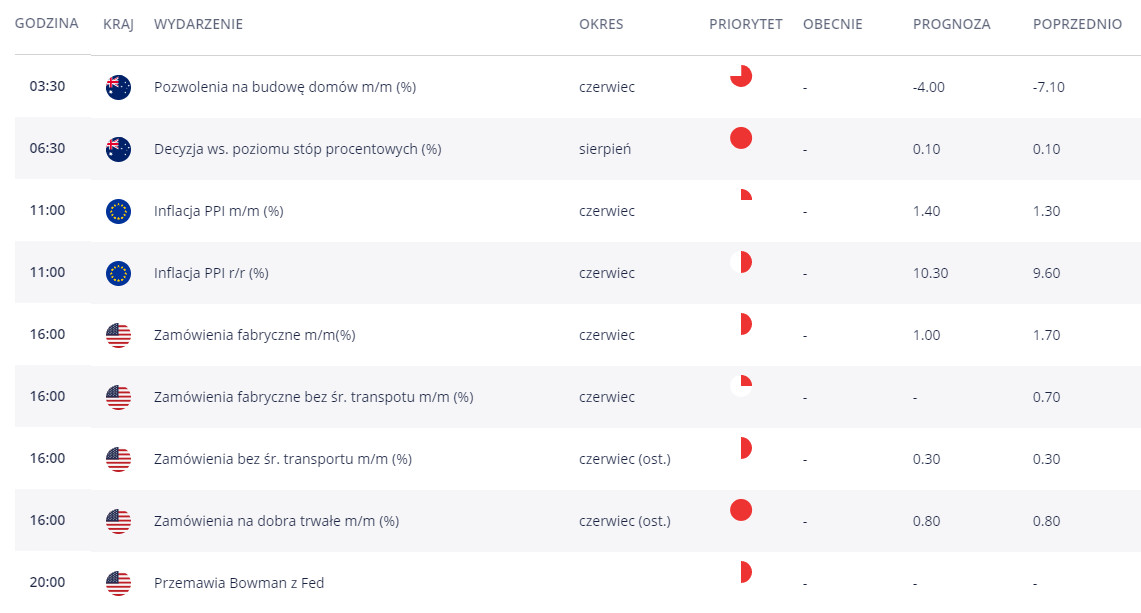Click forecast value 10.30
The width and height of the screenshot is (1141, 613).
(931, 273)
